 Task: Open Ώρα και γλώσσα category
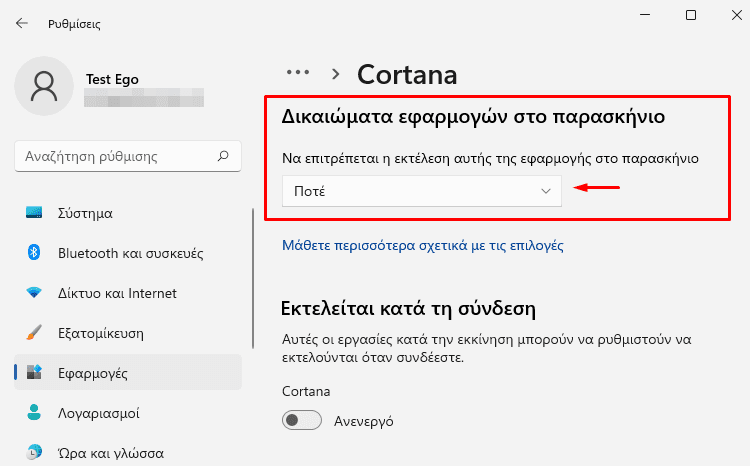128,453
